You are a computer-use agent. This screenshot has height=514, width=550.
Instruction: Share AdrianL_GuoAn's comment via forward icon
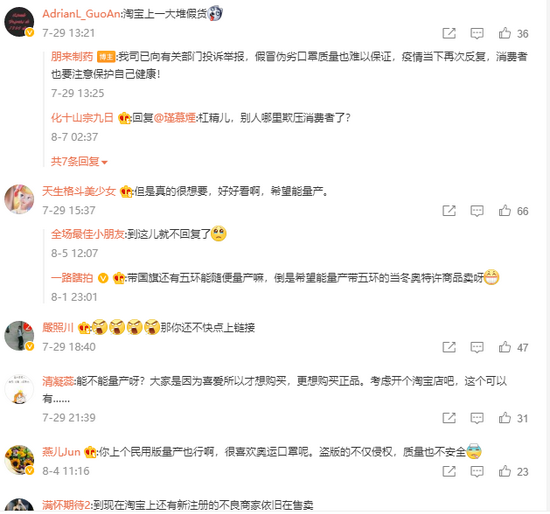coord(449,33)
